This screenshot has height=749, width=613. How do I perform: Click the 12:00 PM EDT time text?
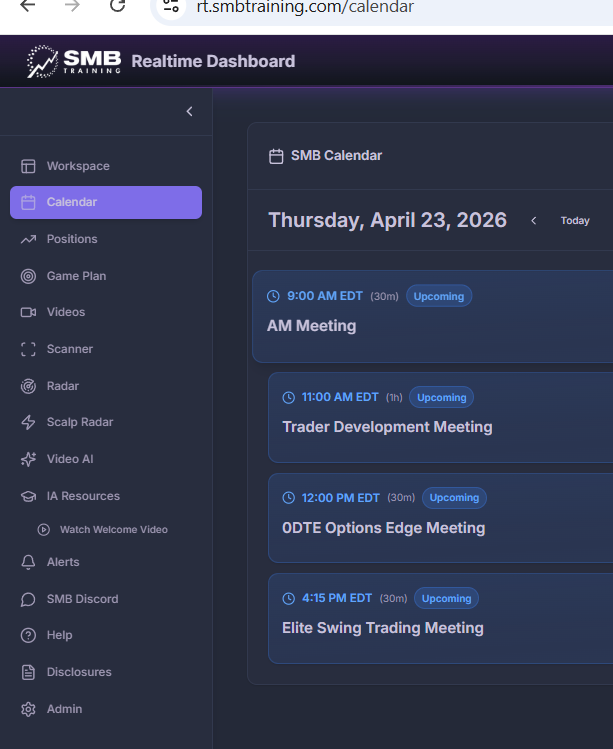click(x=341, y=498)
